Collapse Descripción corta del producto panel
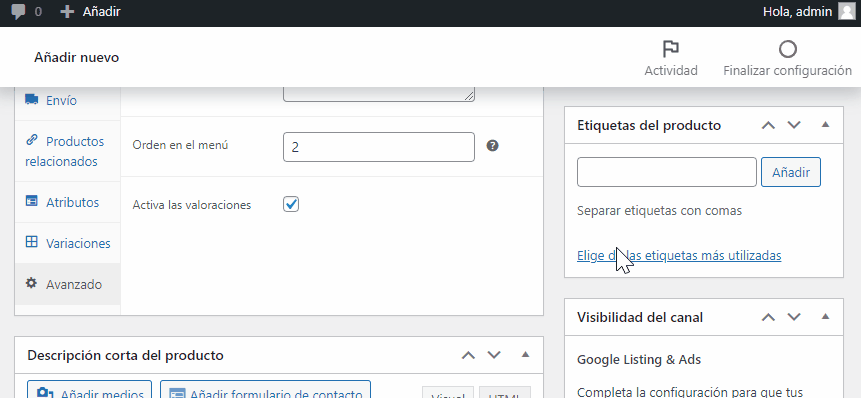This screenshot has width=861, height=398. [525, 355]
